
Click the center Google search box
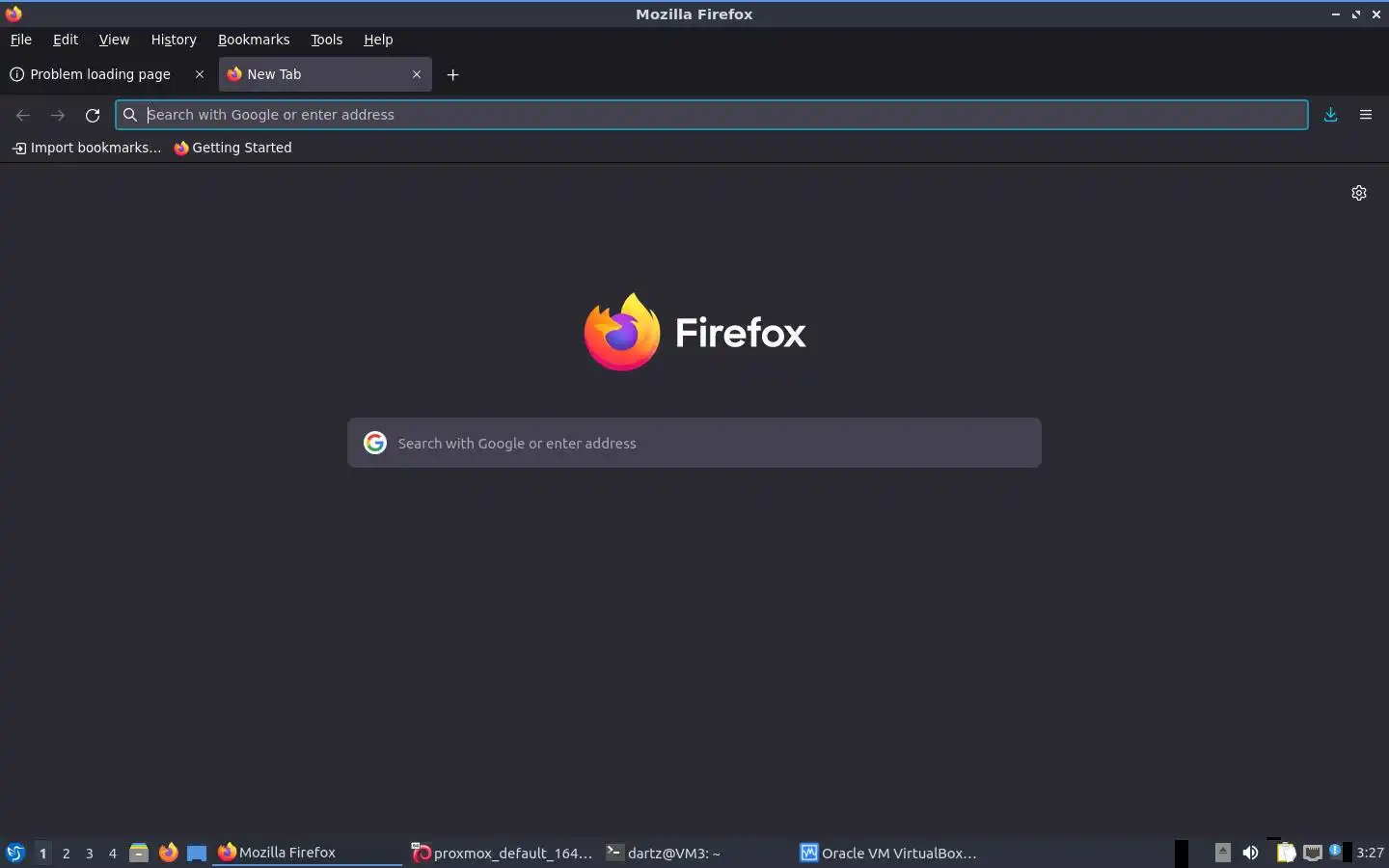(694, 443)
